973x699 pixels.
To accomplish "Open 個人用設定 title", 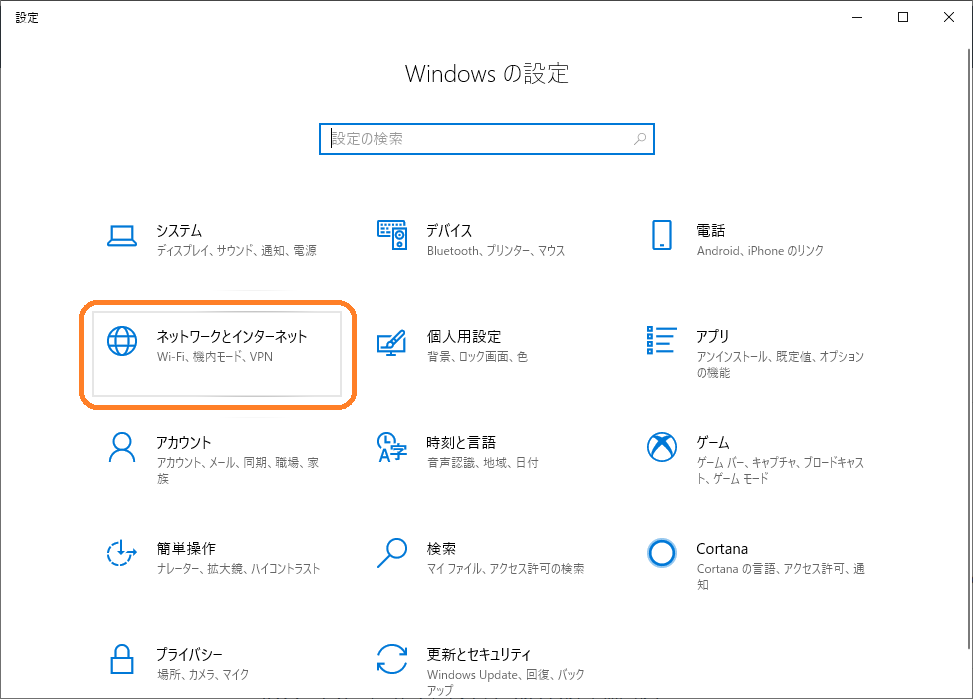I will (464, 336).
